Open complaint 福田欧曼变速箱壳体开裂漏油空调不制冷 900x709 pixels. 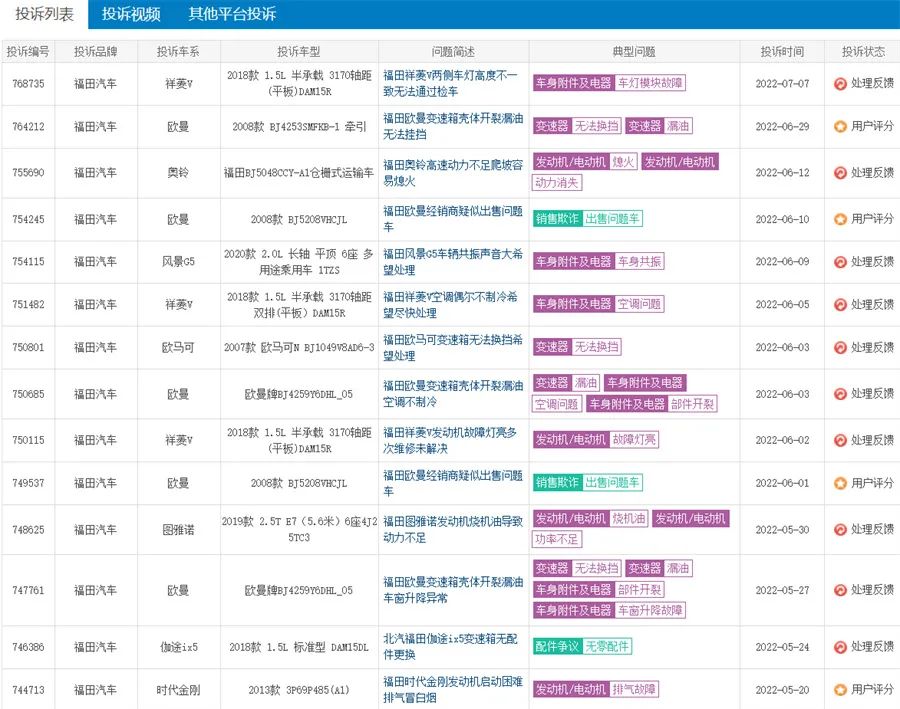point(453,394)
